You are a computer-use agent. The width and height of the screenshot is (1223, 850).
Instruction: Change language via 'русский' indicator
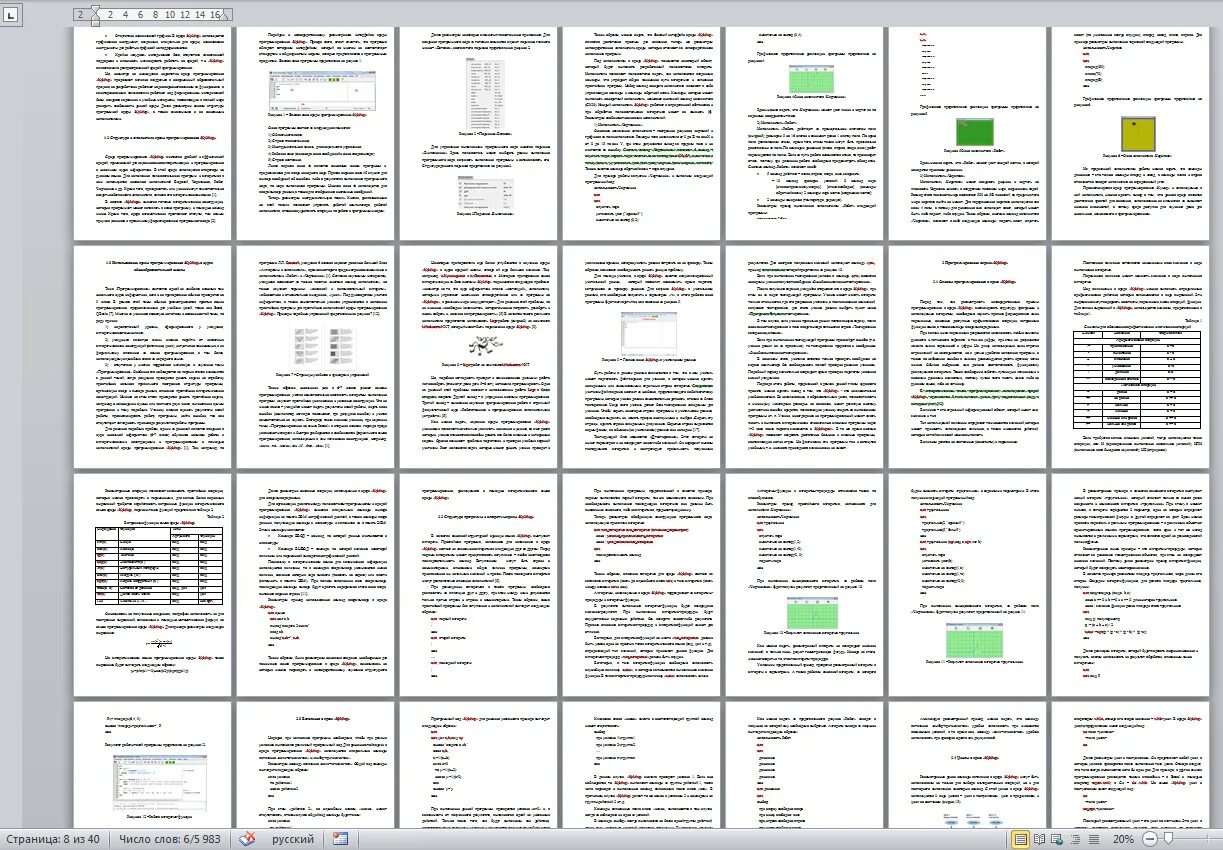[x=294, y=839]
